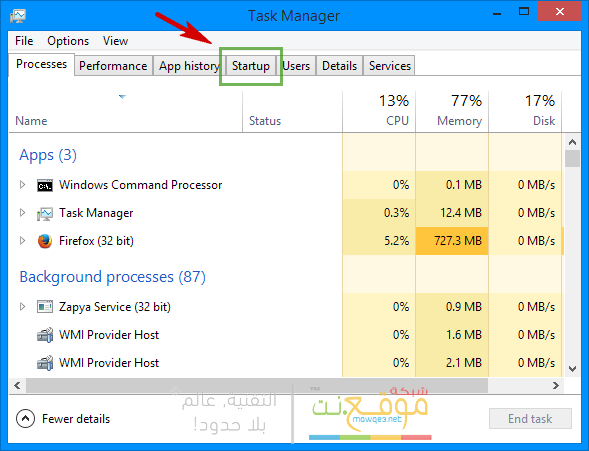Click icon of WMI Provider Host using 2.1 MB

tap(45, 363)
